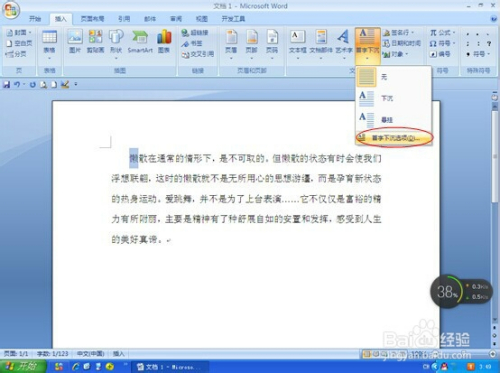
Task: Toggle the ruler button above scrollbar
Action: (x=494, y=97)
